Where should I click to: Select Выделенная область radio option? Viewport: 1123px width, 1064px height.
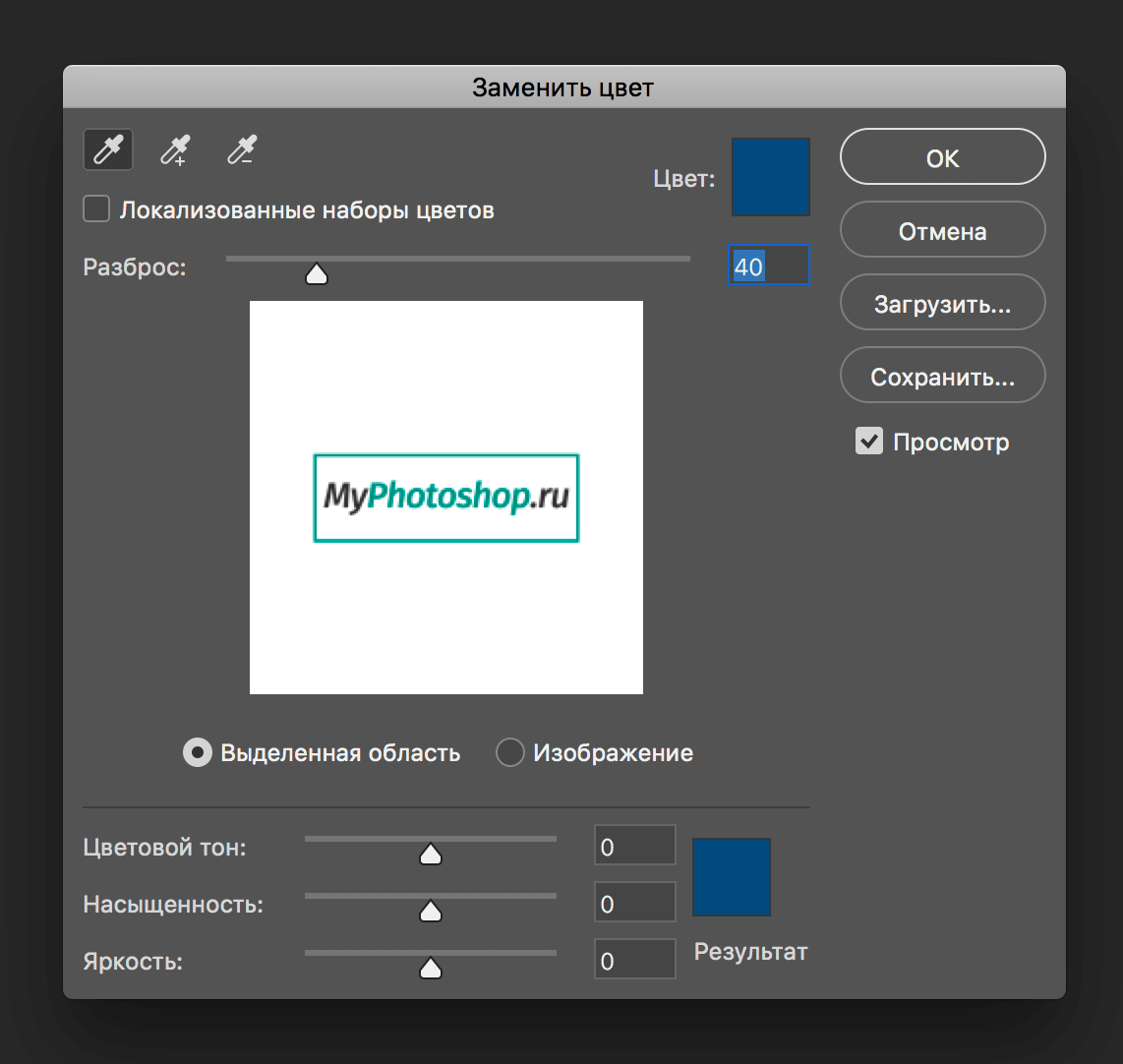click(198, 753)
